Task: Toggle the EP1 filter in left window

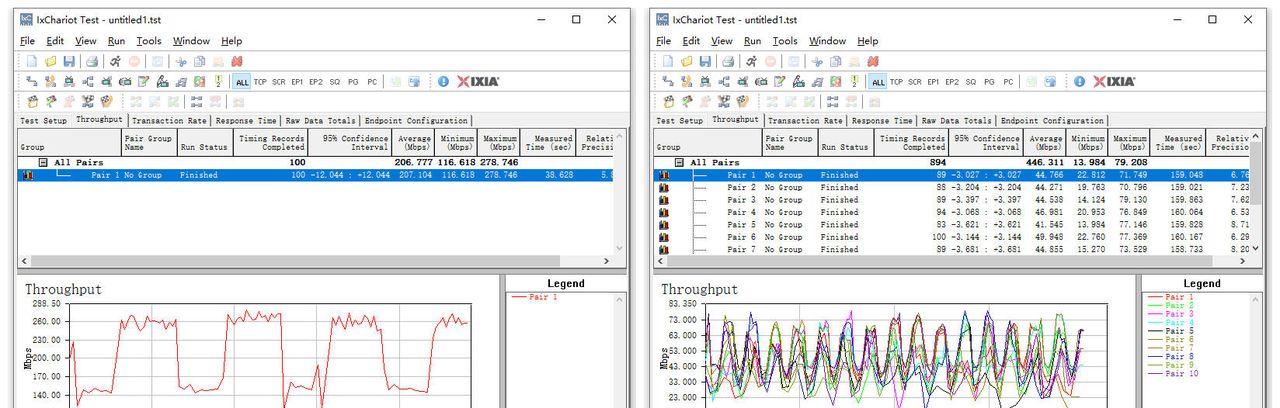Action: tap(297, 82)
